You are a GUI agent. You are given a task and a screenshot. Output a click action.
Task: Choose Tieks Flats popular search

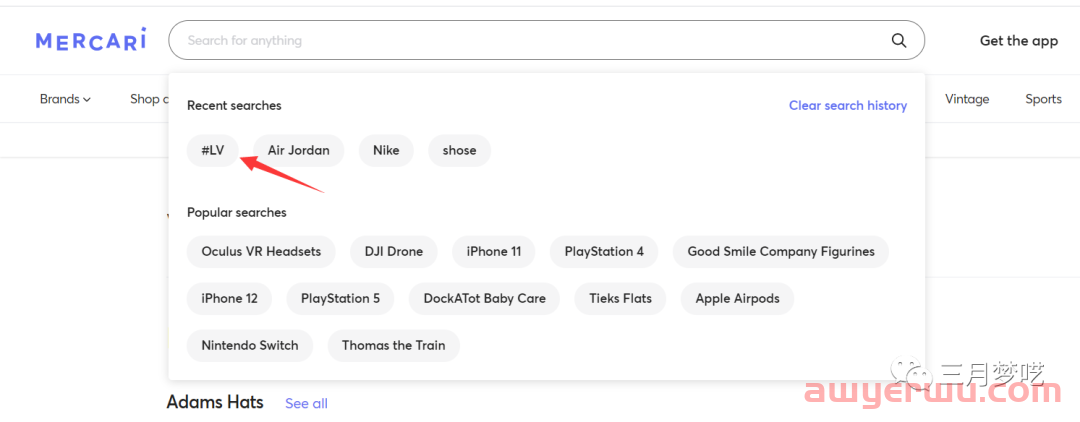pyautogui.click(x=620, y=298)
